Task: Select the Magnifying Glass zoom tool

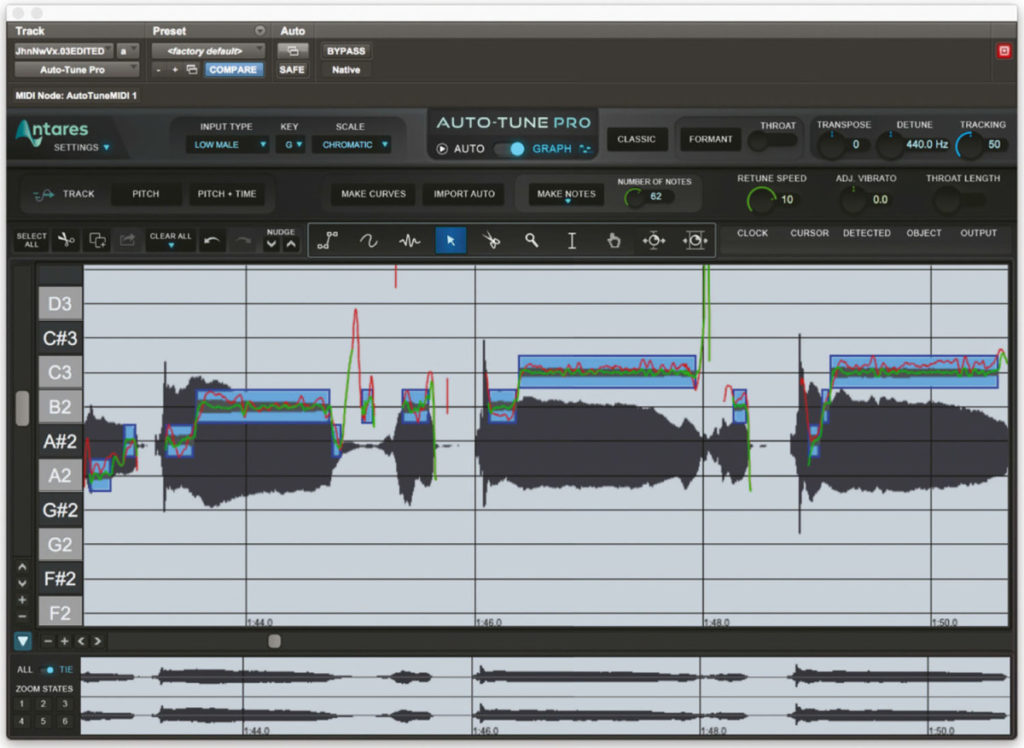Action: click(531, 240)
